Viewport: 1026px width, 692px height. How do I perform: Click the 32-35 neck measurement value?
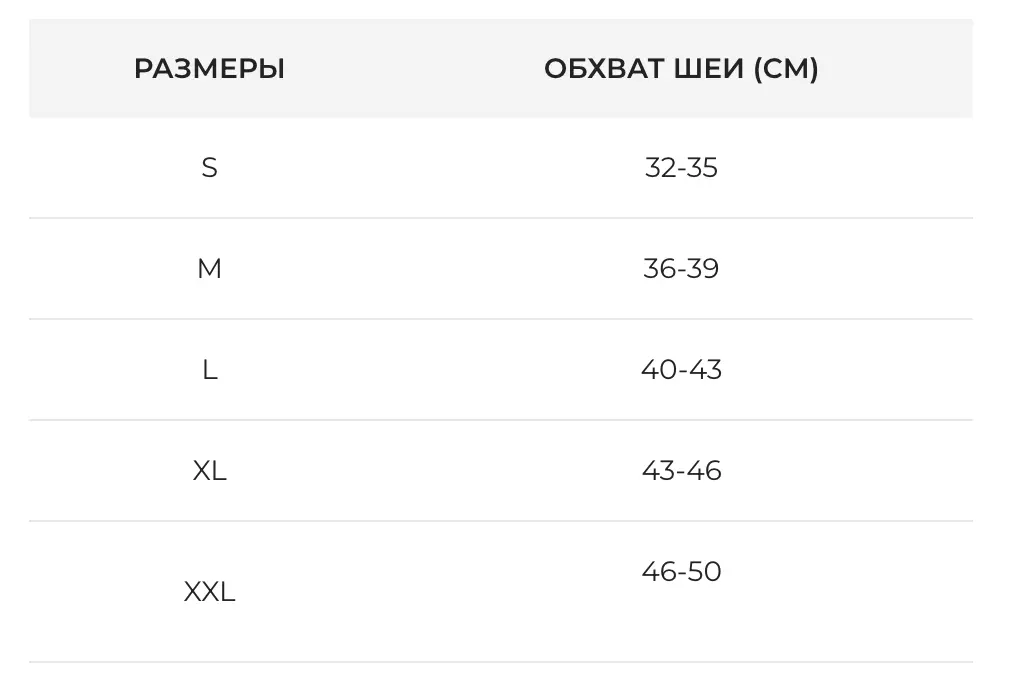tap(681, 168)
